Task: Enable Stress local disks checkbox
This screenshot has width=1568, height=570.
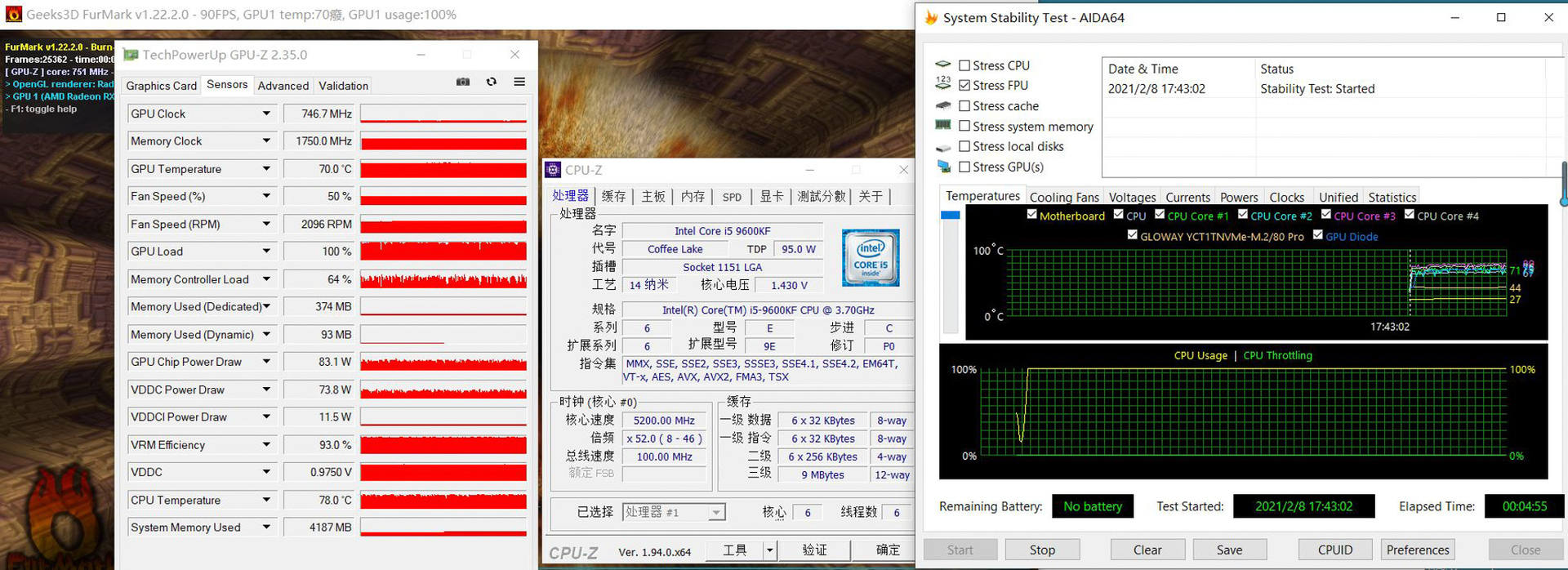Action: point(964,146)
